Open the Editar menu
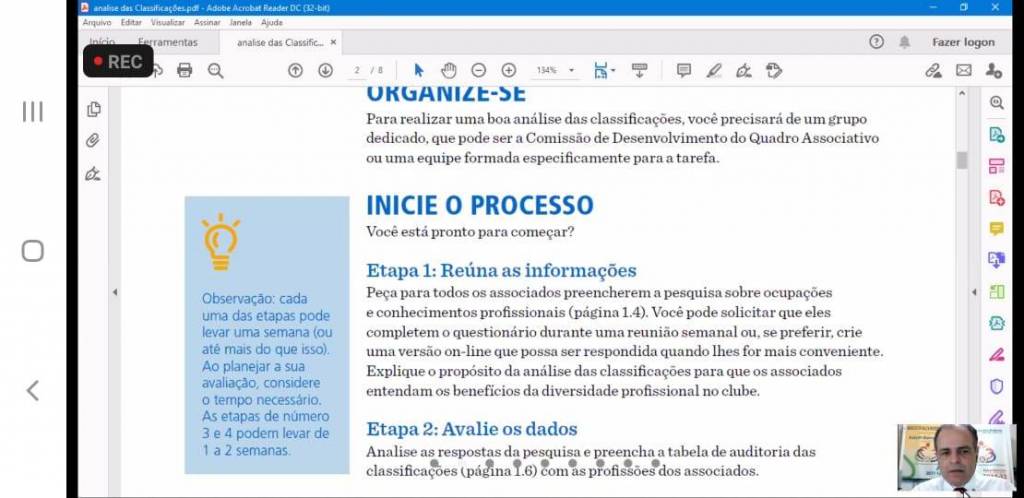This screenshot has height=498, width=1024. [x=131, y=22]
